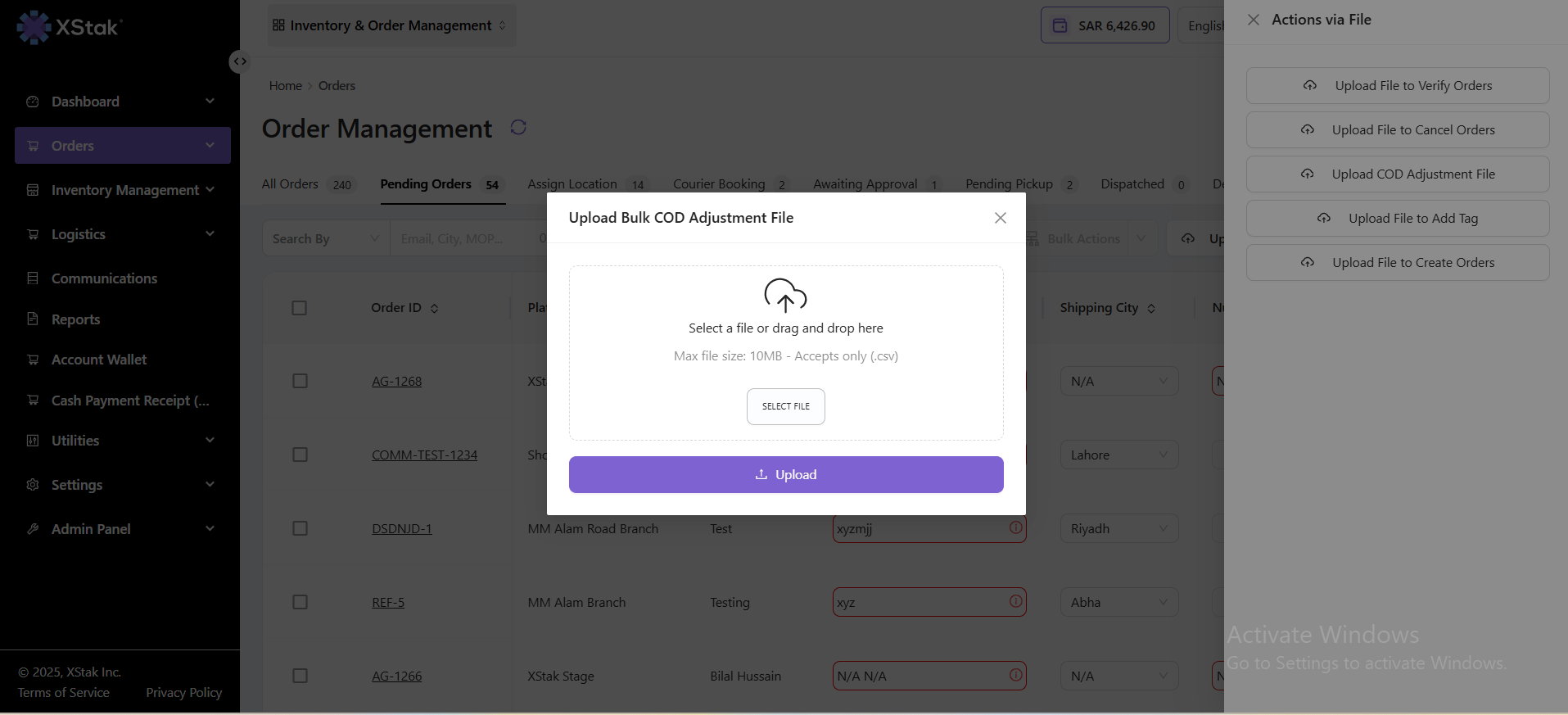Click the wallet balance icon

tap(1060, 25)
